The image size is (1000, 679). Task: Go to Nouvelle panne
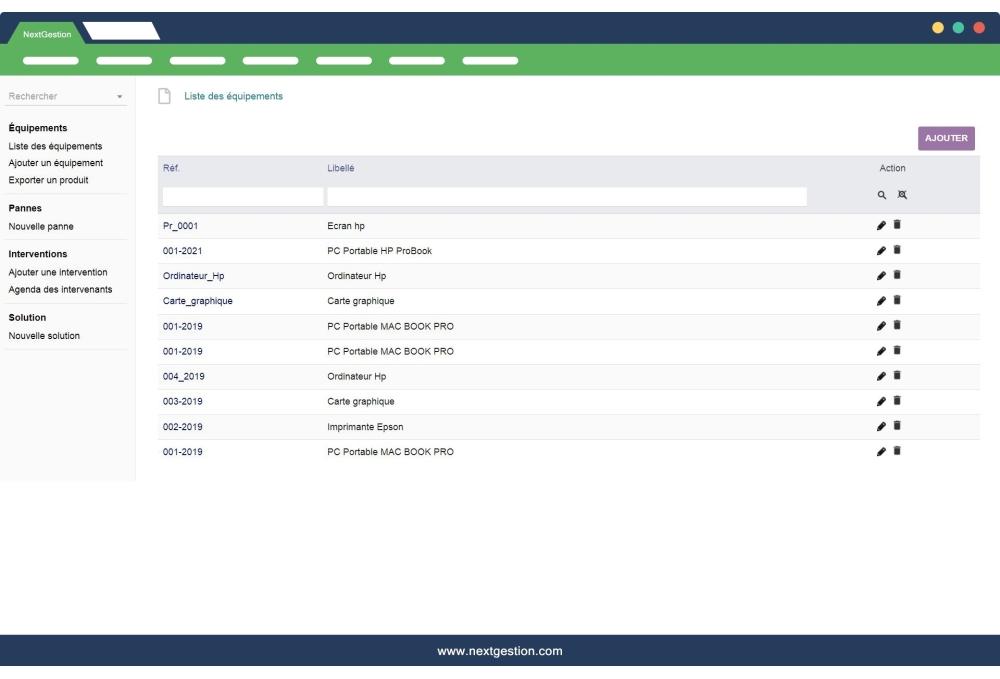point(40,226)
